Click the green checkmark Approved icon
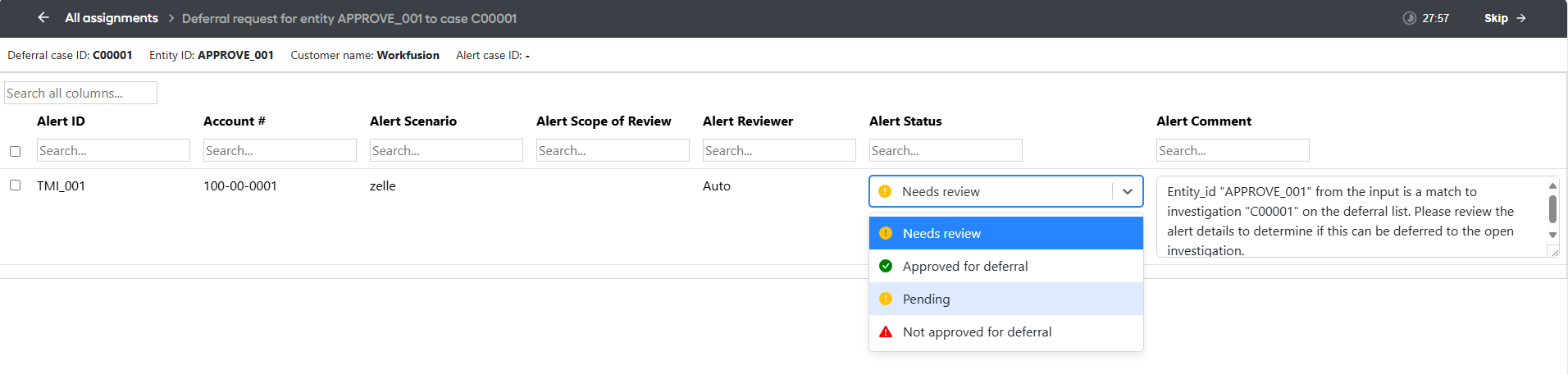 886,266
